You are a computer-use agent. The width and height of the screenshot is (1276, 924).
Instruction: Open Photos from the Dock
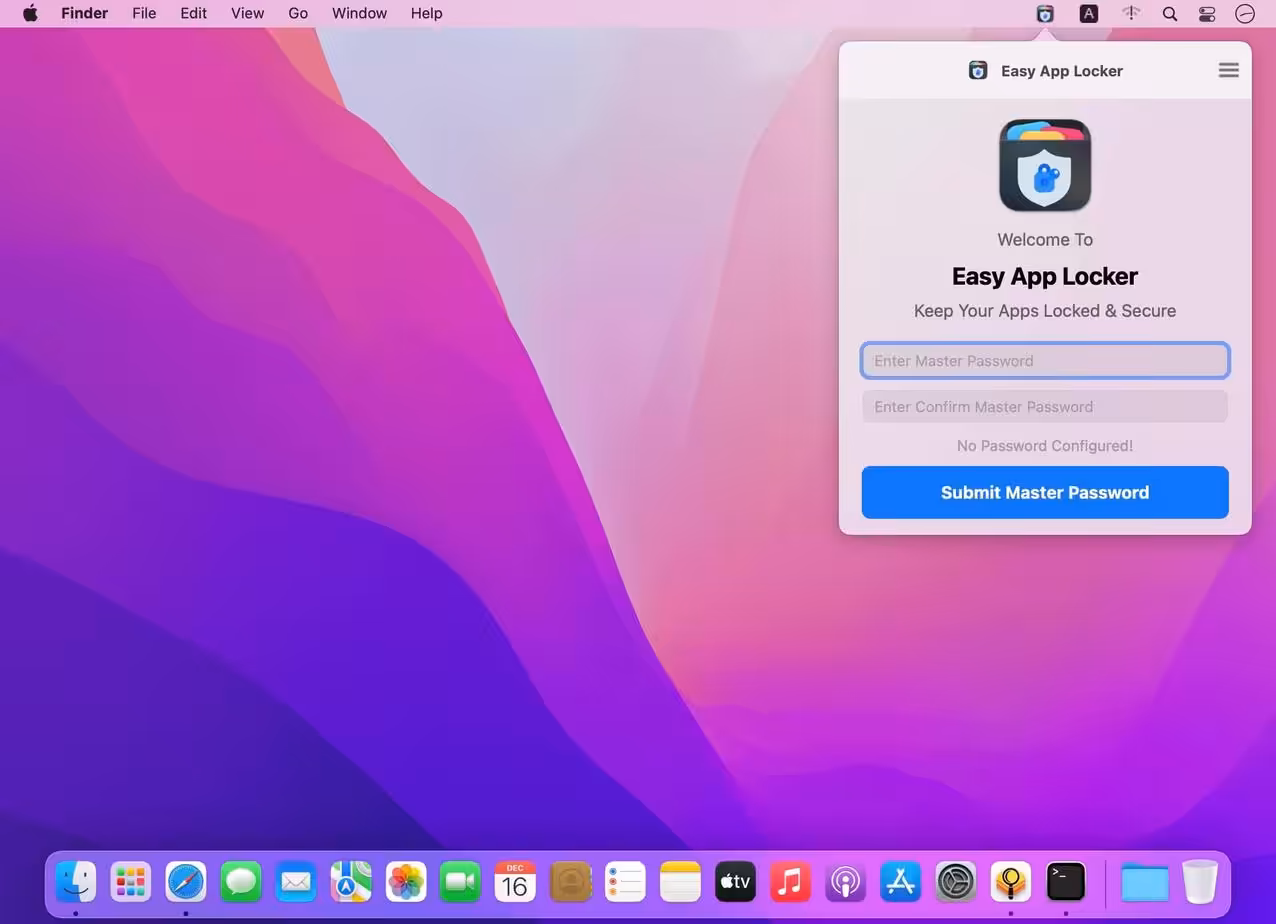[406, 882]
